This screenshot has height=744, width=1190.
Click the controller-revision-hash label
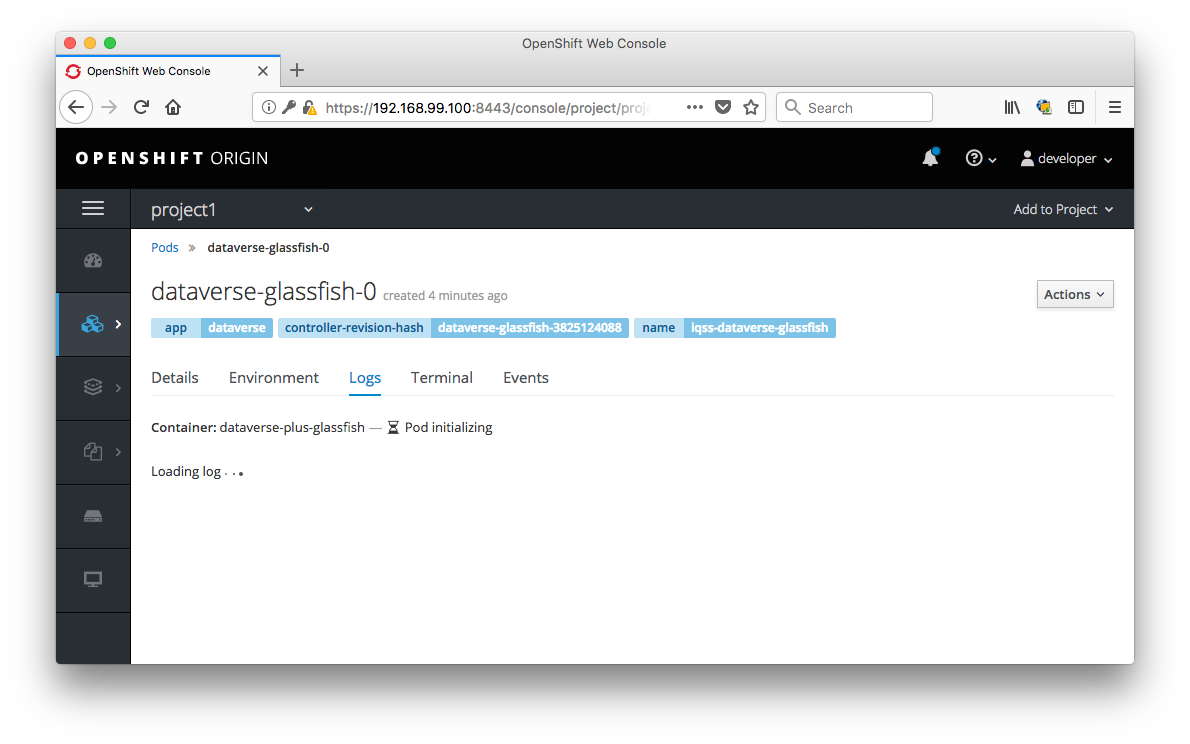coord(453,328)
